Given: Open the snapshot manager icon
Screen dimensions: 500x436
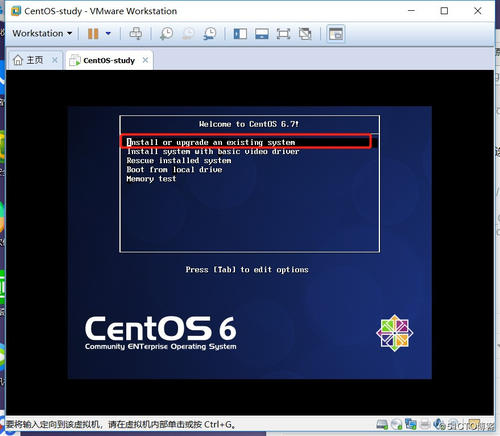Looking at the screenshot, I should [210, 34].
